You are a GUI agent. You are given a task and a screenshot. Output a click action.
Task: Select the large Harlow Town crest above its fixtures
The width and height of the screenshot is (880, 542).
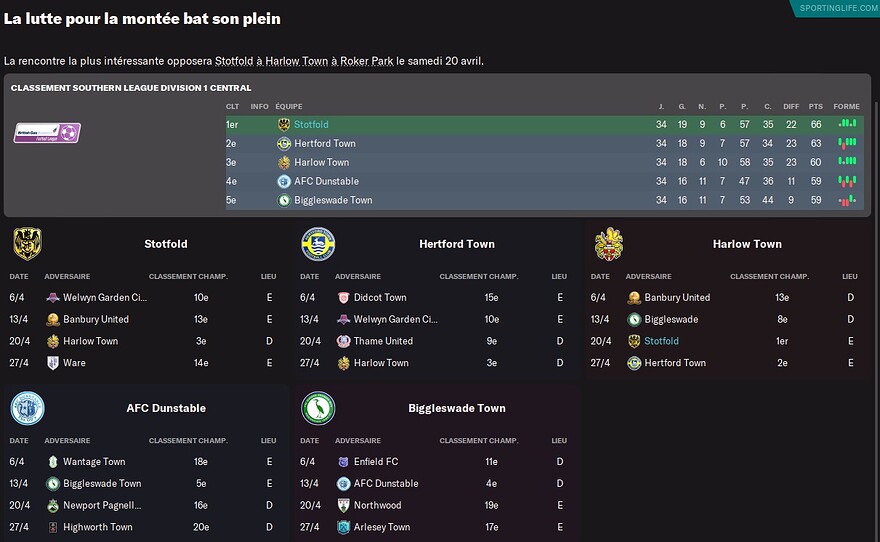point(609,244)
